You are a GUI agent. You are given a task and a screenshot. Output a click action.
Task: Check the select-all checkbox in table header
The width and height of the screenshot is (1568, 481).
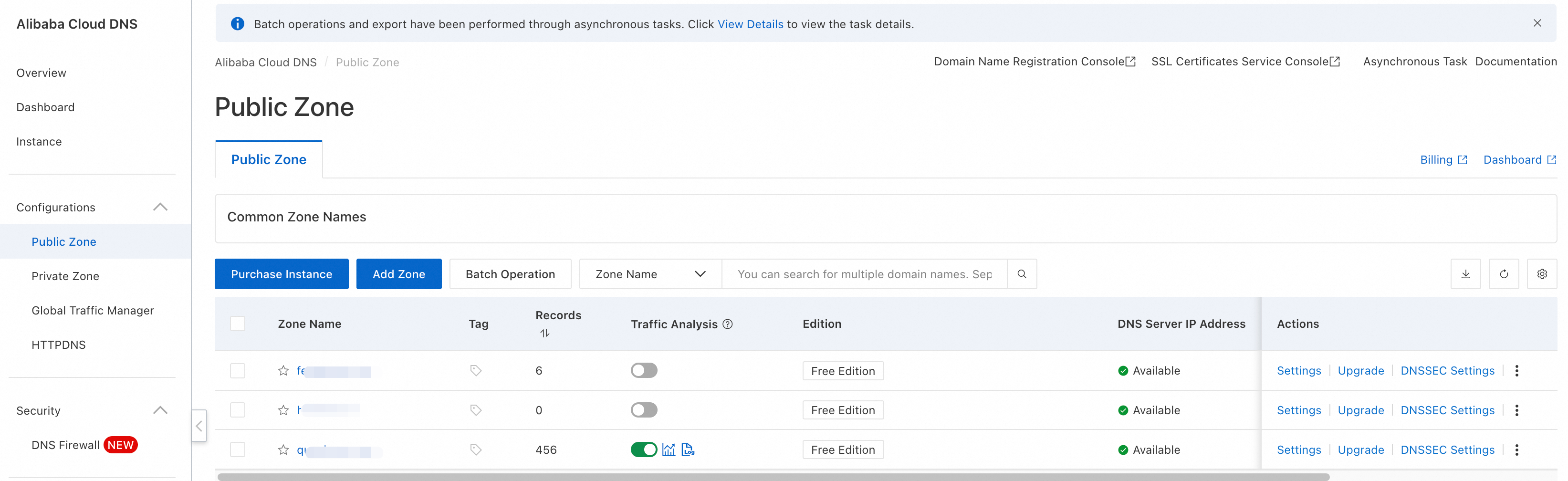237,324
